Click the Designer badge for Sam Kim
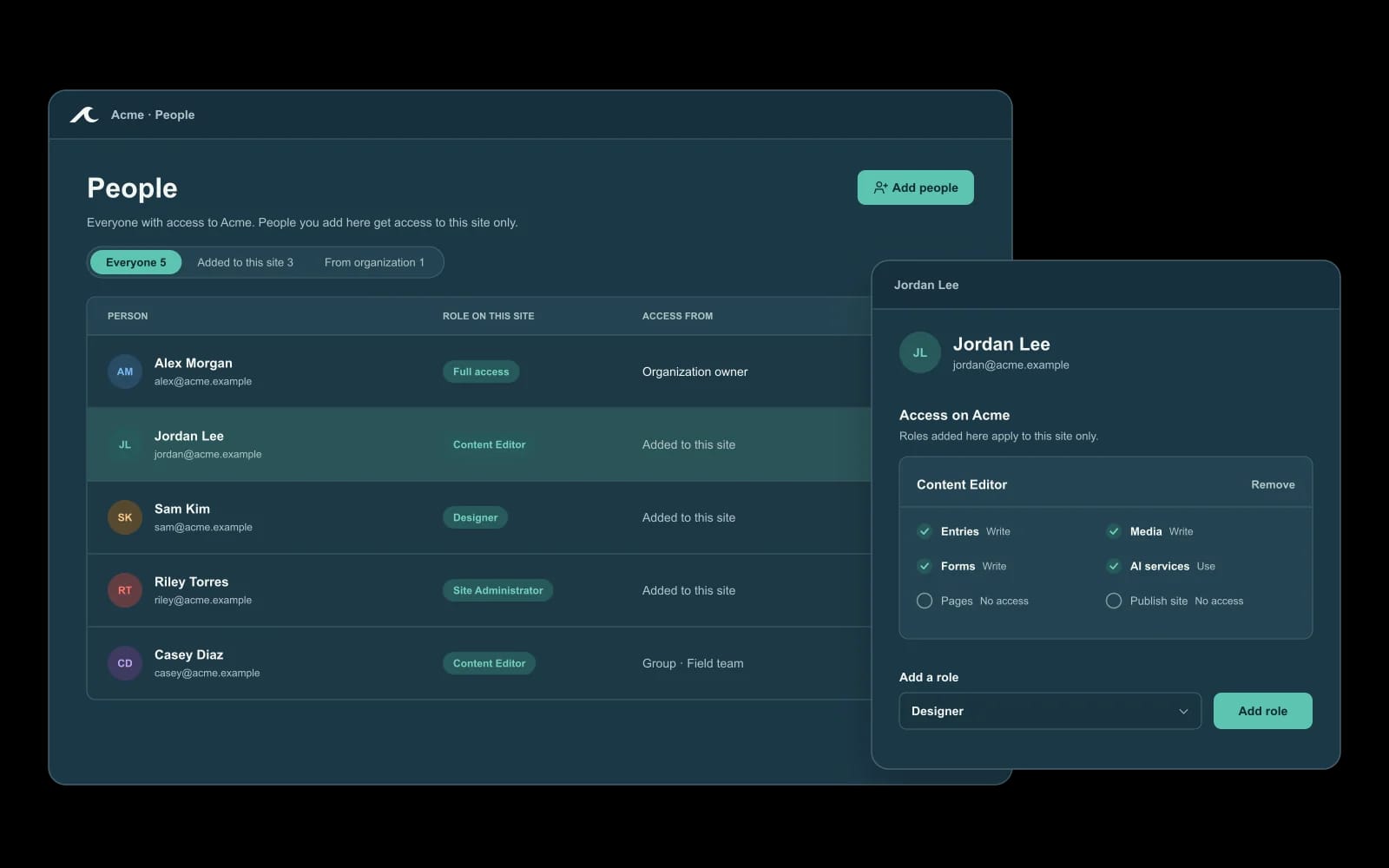The height and width of the screenshot is (868, 1389). pyautogui.click(x=476, y=517)
